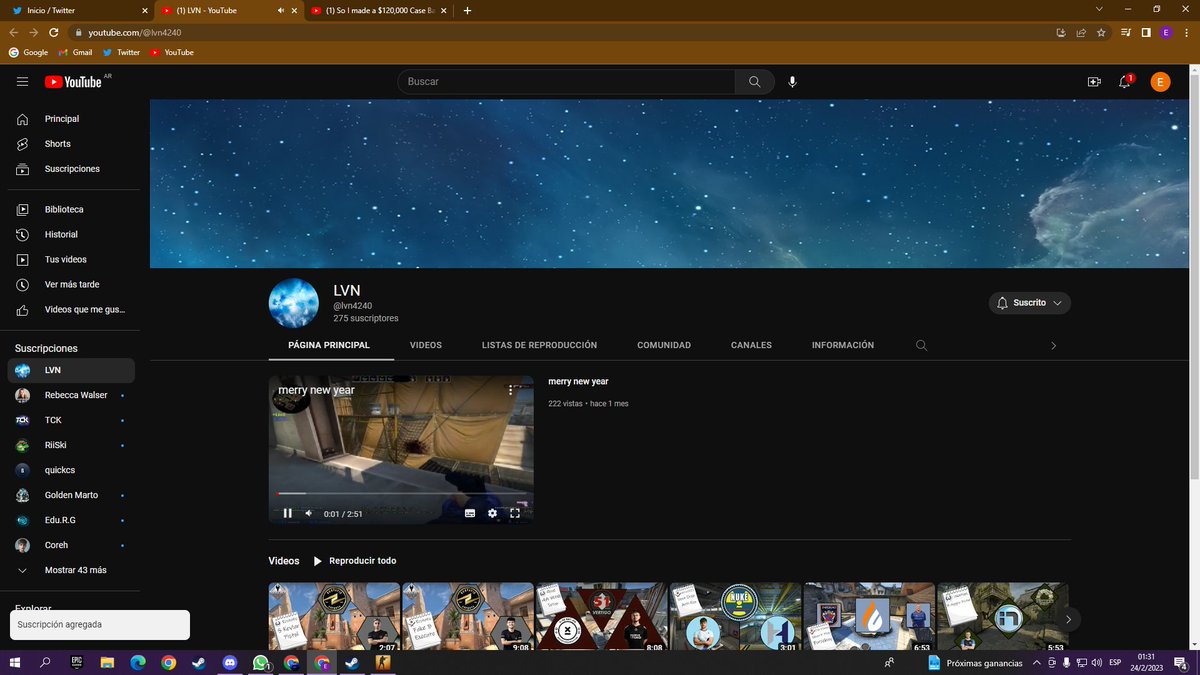Click the address bar URL

tap(134, 32)
